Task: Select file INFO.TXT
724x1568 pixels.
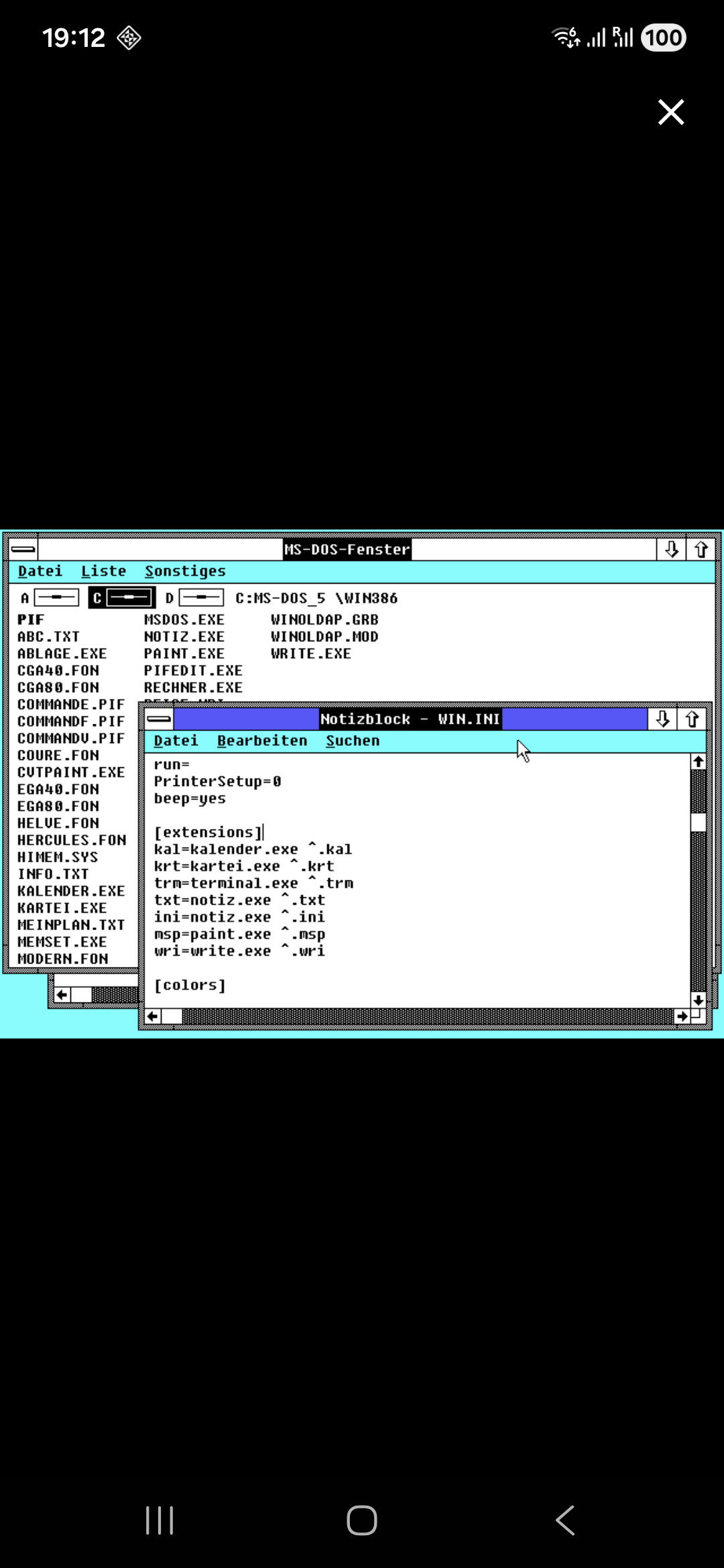Action: [54, 874]
